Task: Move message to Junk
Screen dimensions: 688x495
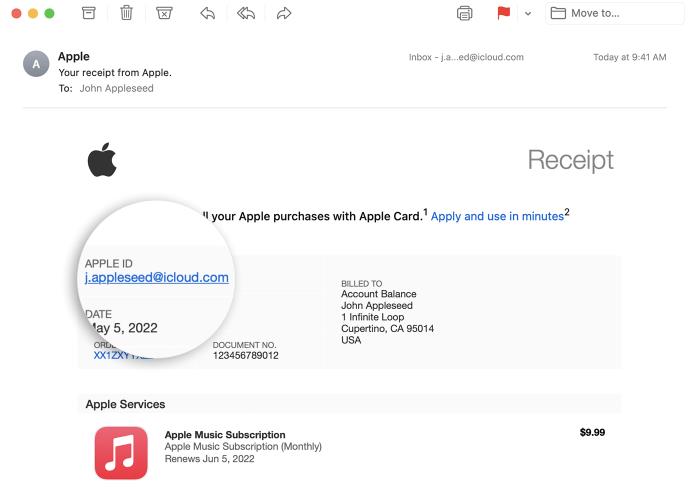Action: coord(164,13)
